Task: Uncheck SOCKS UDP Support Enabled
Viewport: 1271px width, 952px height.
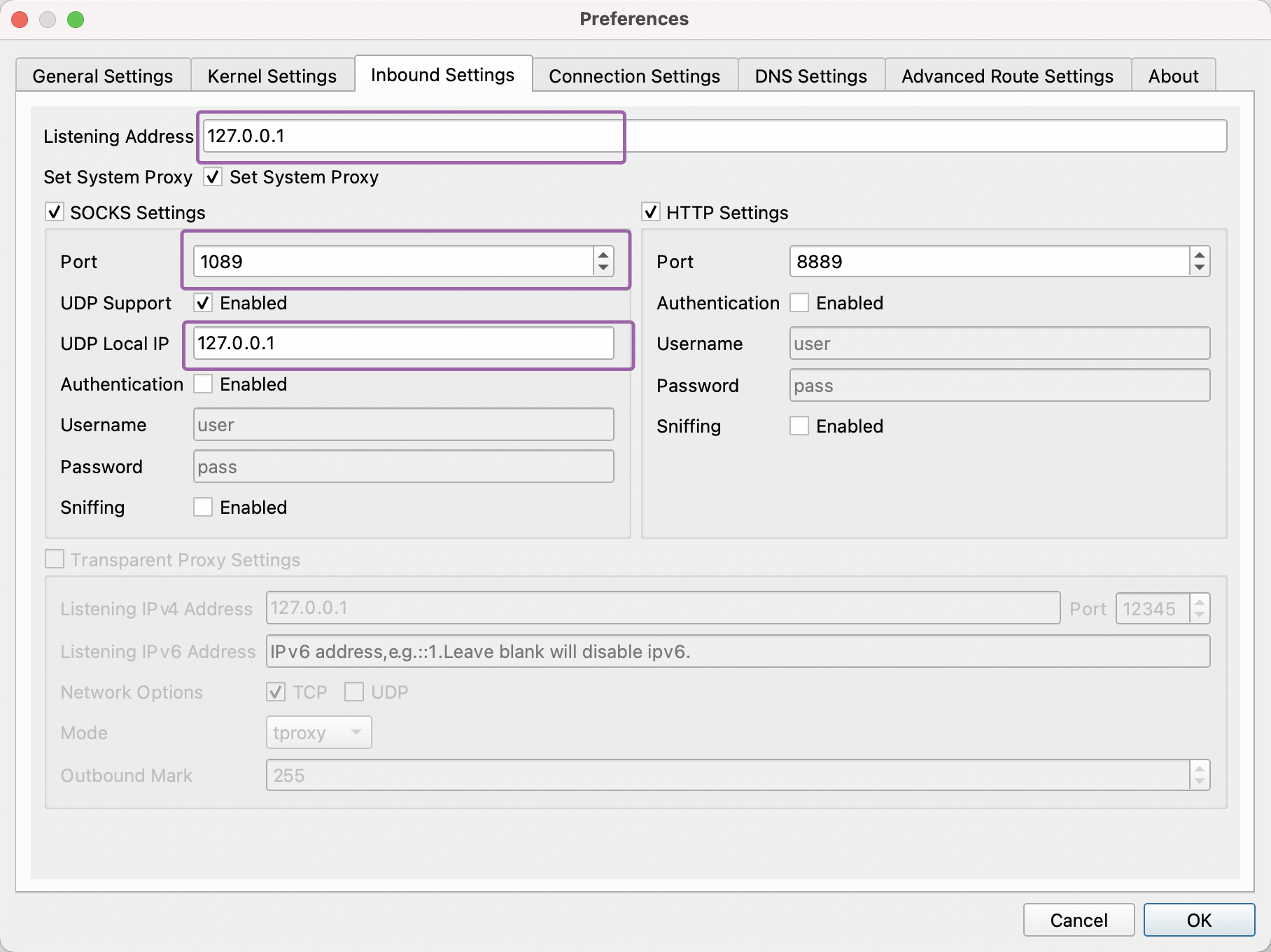Action: (x=203, y=303)
